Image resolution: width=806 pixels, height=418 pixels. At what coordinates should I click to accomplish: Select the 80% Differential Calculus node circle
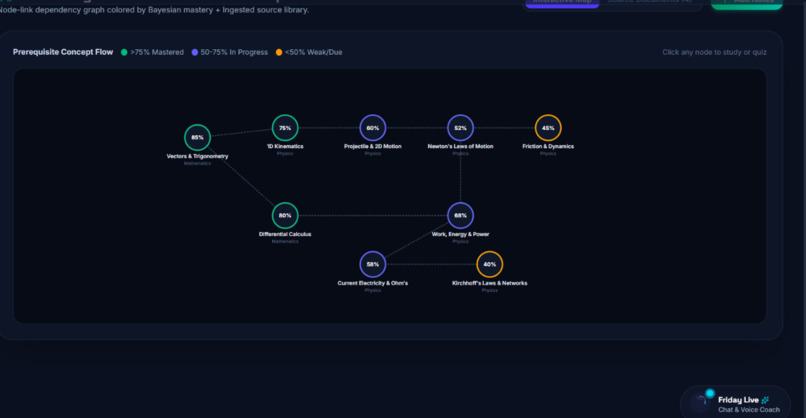(x=285, y=215)
